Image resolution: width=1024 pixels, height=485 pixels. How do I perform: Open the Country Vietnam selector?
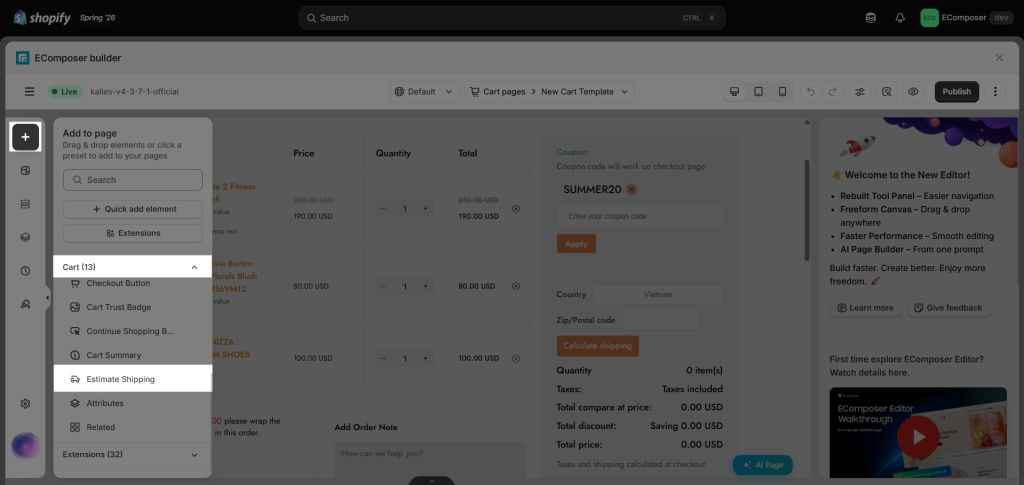658,294
